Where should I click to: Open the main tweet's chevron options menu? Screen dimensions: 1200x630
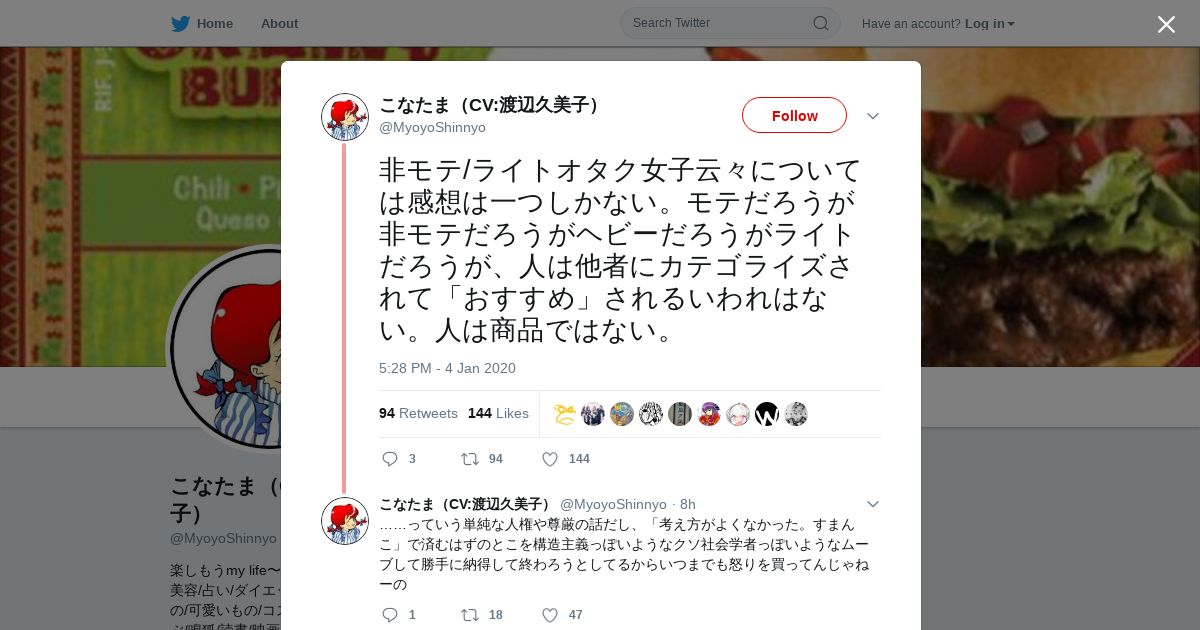(872, 116)
